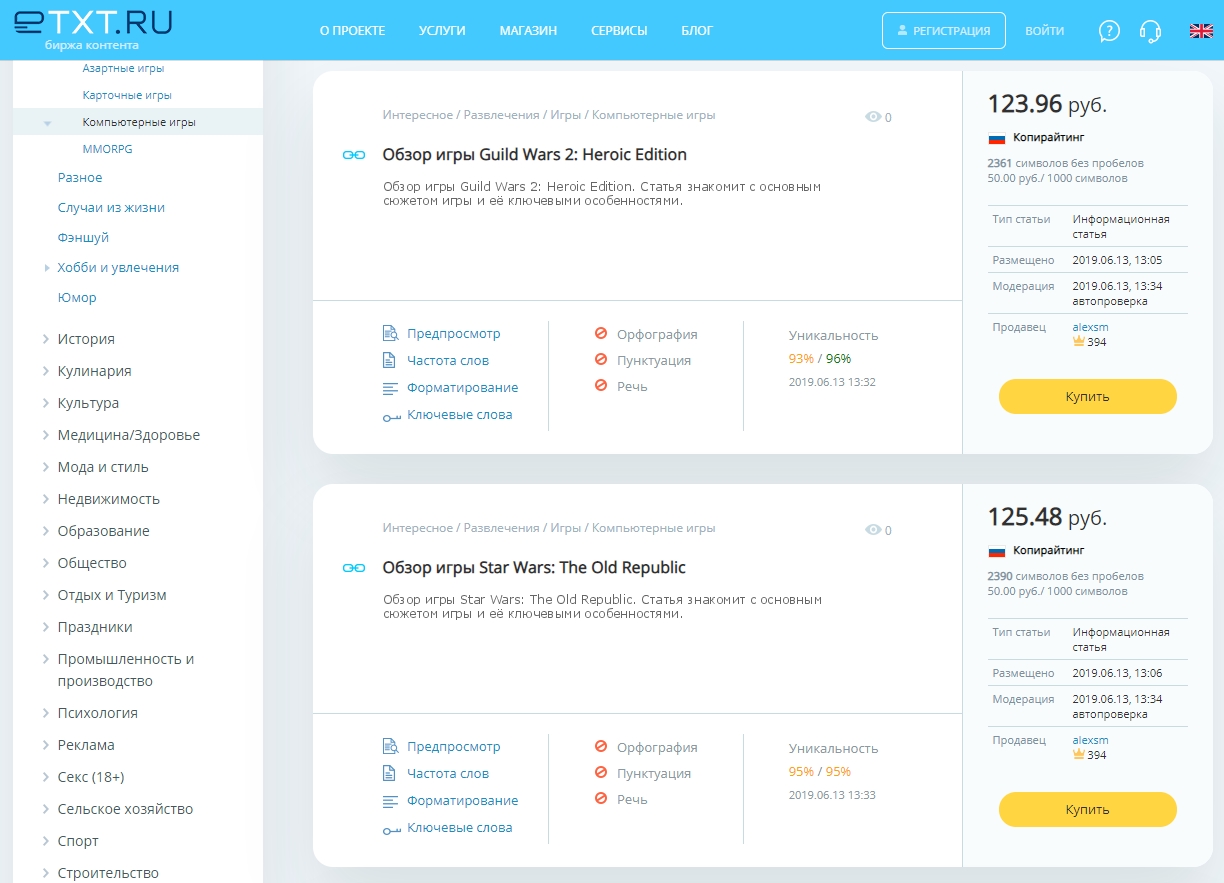Viewport: 1224px width, 883px height.
Task: Open the О ПРОЕКТЕ menu
Action: [352, 31]
